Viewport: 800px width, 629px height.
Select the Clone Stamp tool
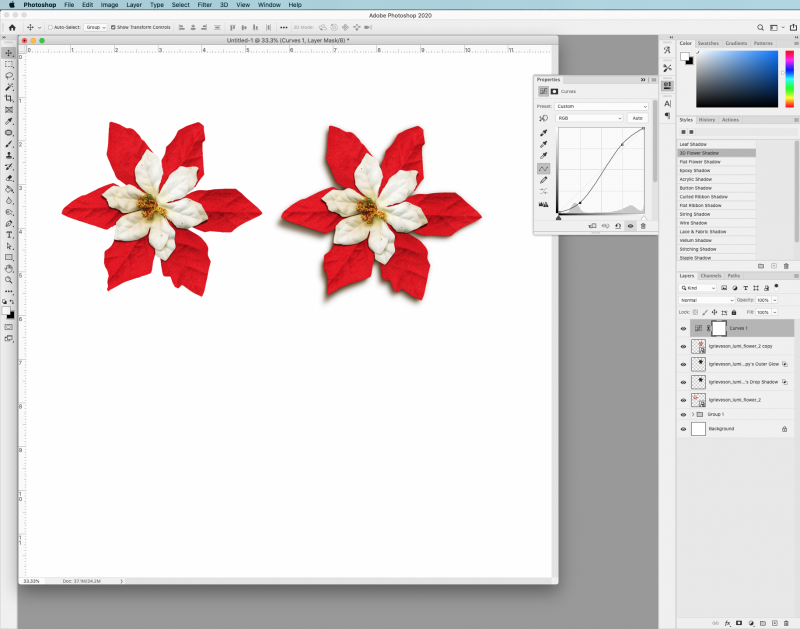point(9,155)
